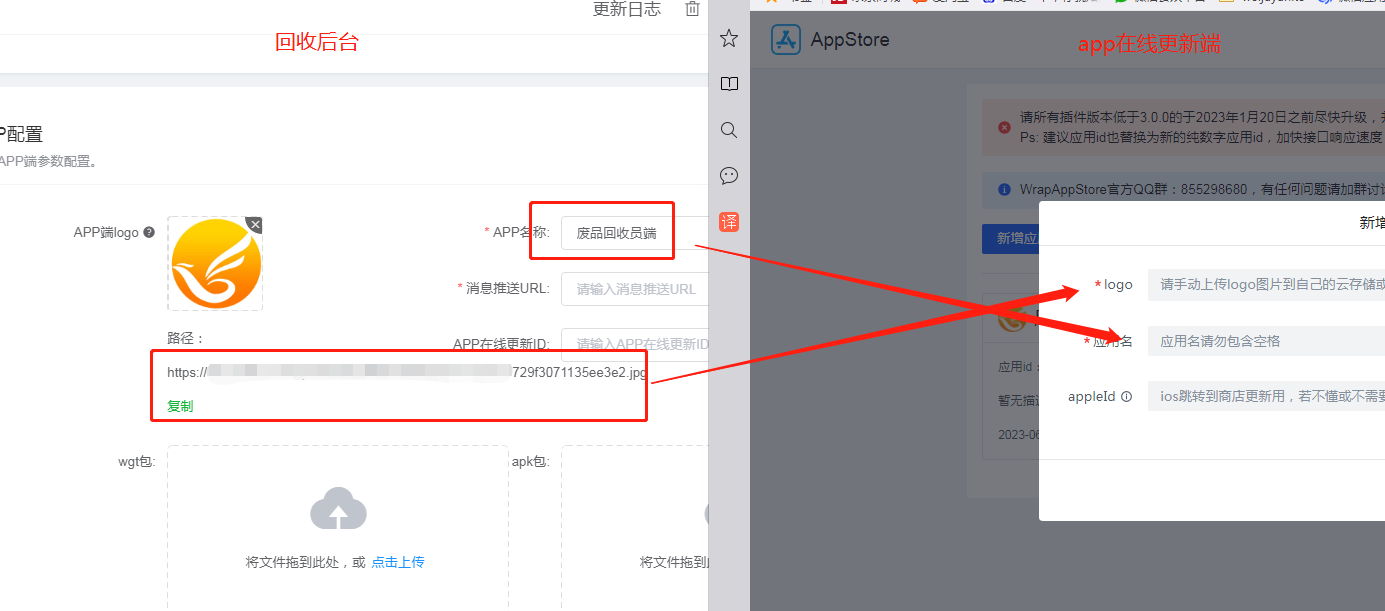Click the 点击上传 link for wgt包
Screen dimensions: 1385x611
click(398, 562)
